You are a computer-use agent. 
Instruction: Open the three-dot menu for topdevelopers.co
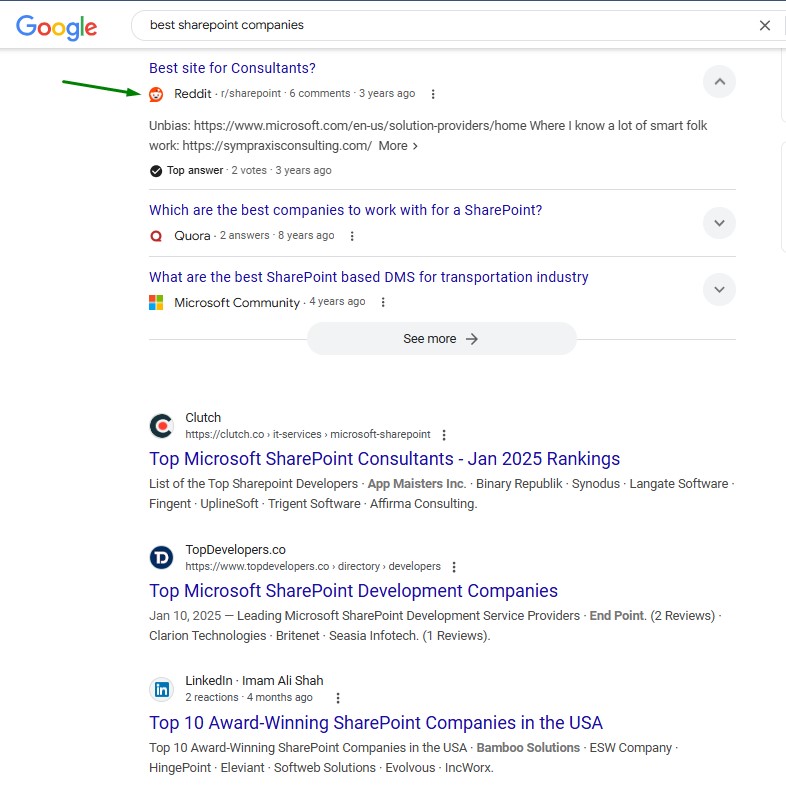[x=454, y=567]
